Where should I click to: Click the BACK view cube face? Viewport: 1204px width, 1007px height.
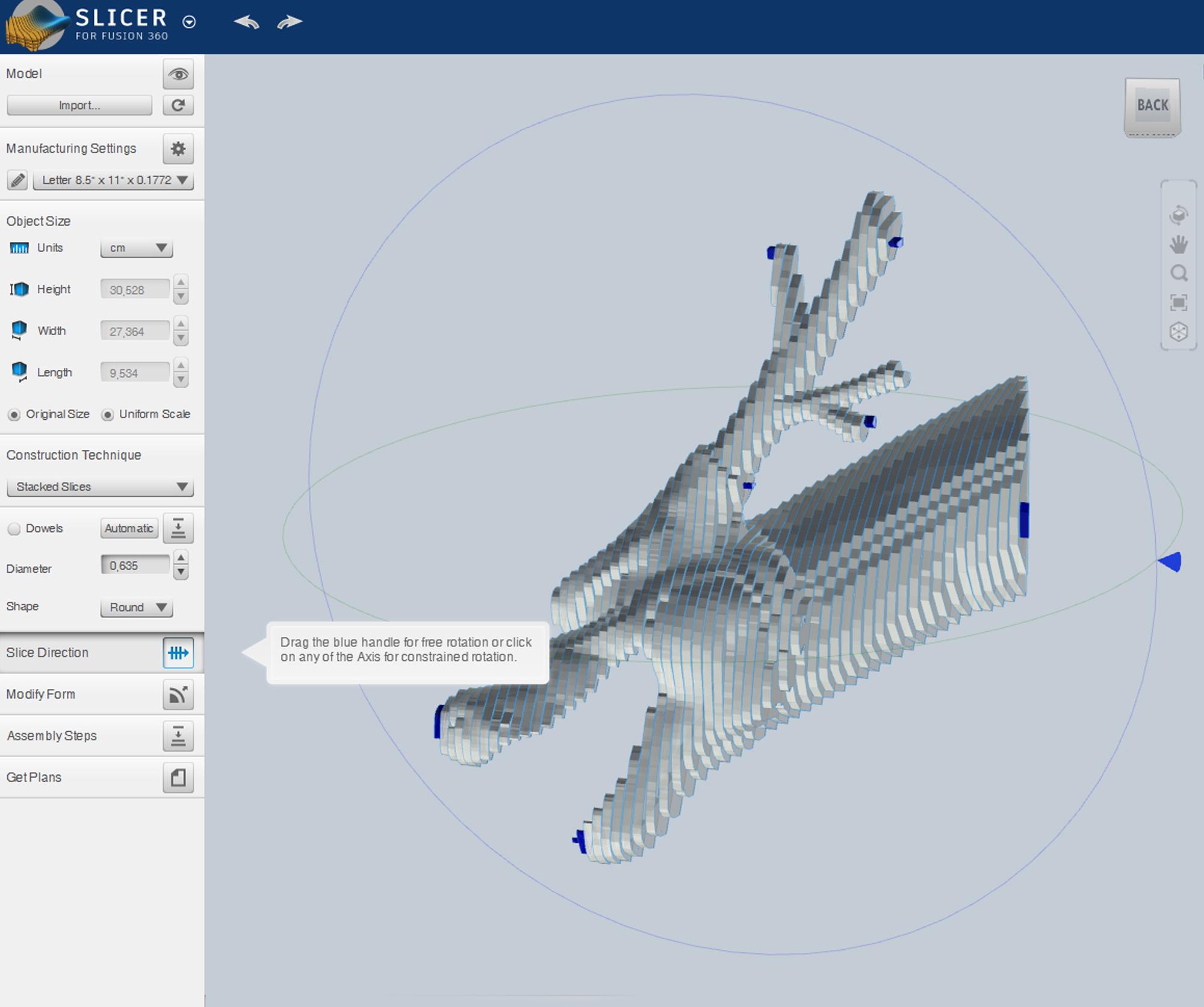point(1152,105)
